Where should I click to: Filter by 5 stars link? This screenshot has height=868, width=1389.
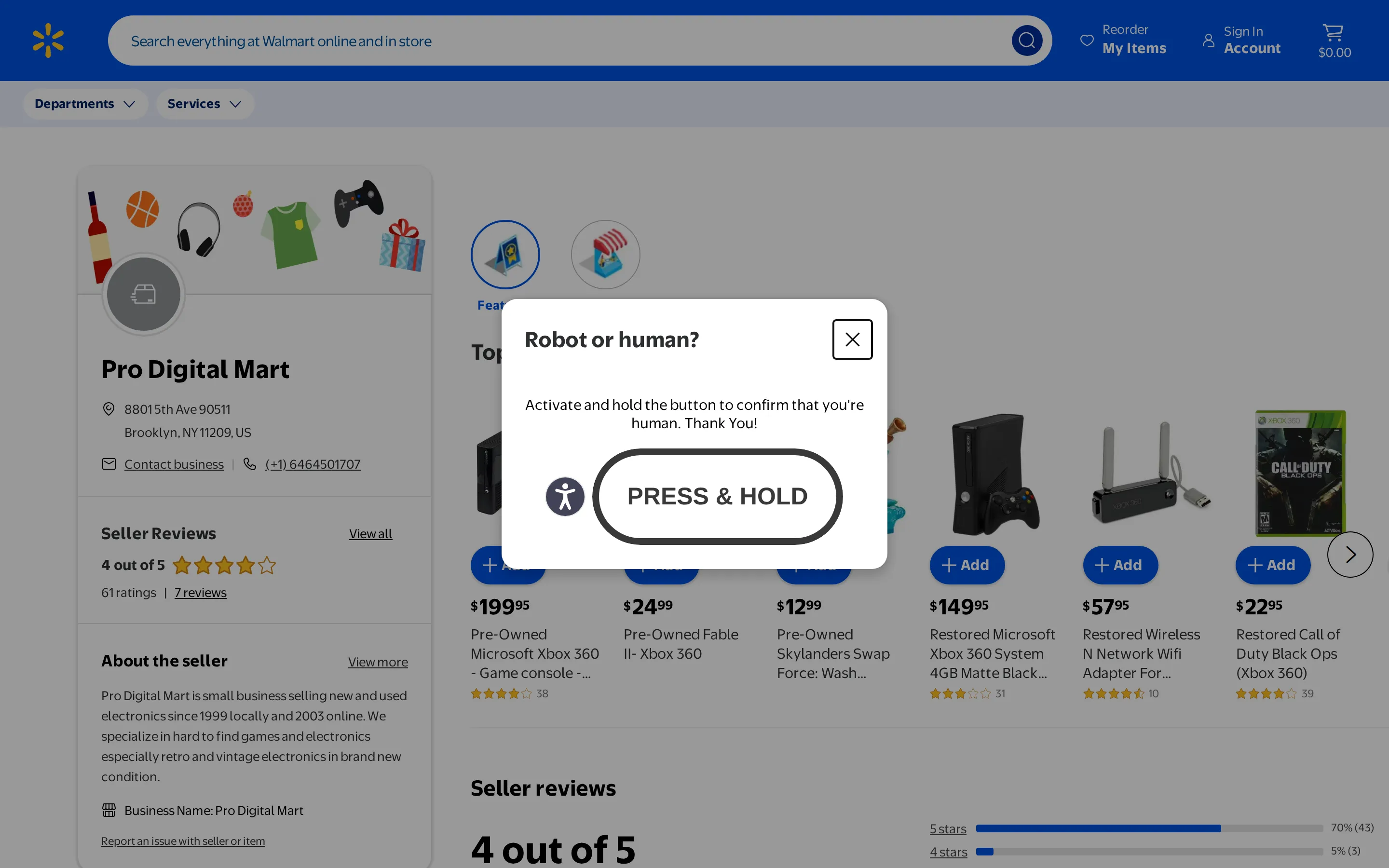click(x=948, y=828)
